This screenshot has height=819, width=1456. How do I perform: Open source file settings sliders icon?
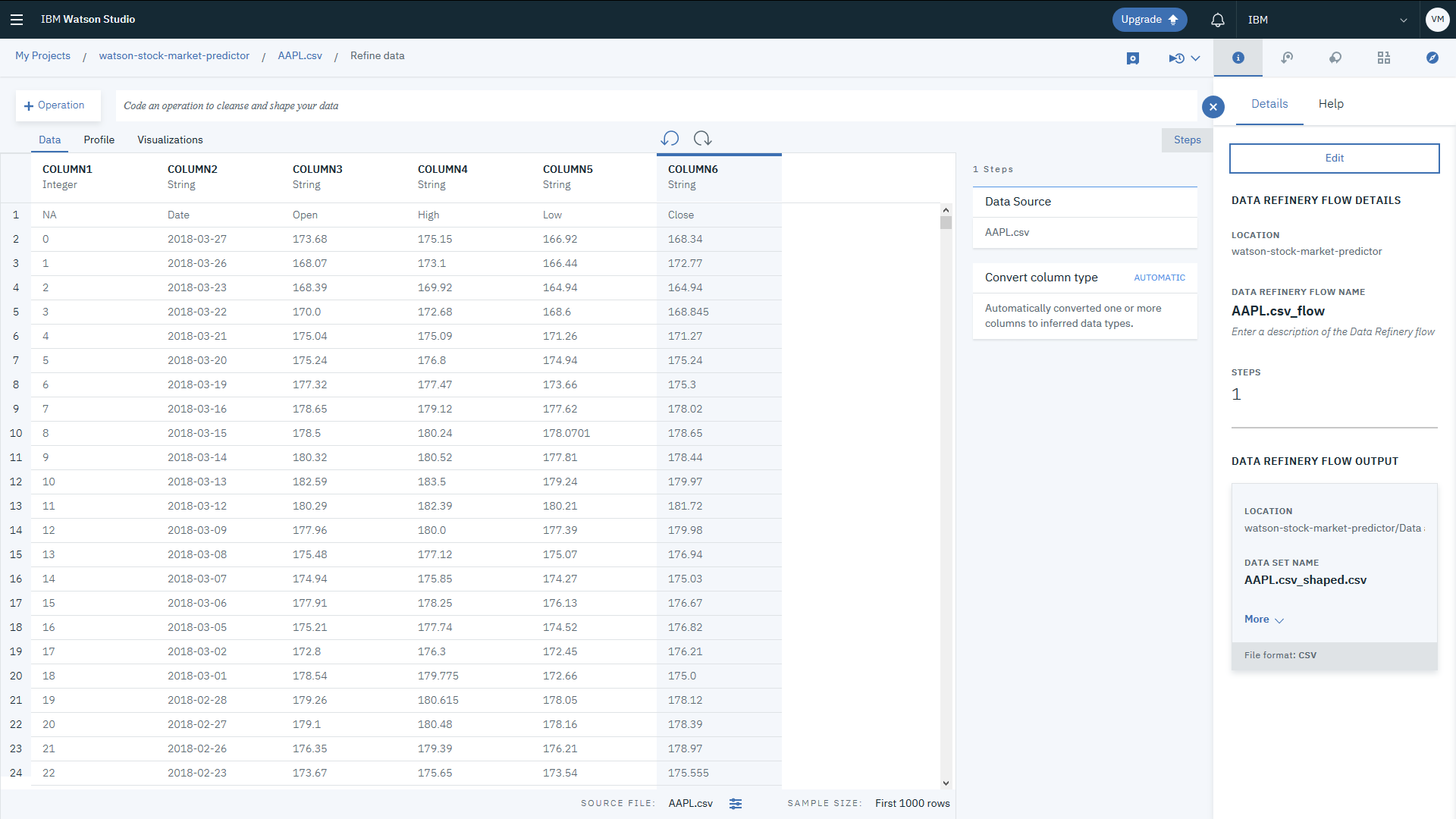[x=736, y=804]
